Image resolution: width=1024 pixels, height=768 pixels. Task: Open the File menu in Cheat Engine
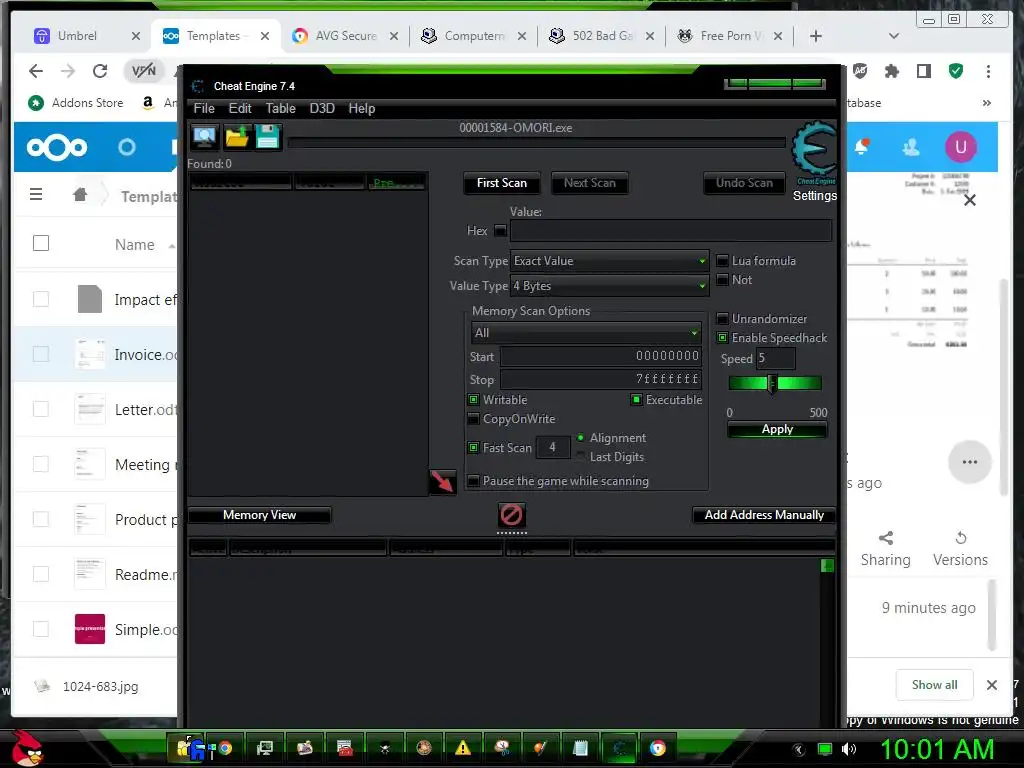coord(204,108)
